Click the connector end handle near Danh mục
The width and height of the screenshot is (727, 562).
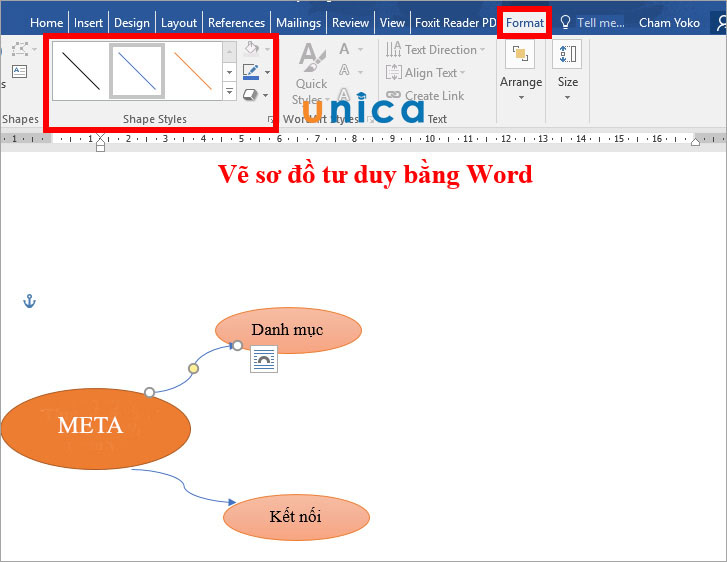(x=237, y=345)
